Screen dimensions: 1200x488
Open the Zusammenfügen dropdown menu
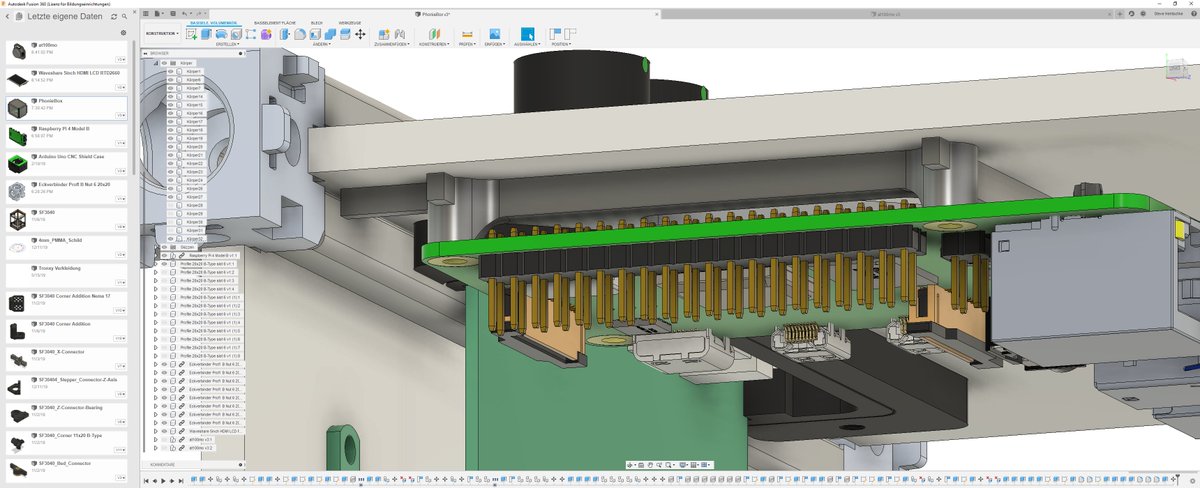click(x=390, y=44)
